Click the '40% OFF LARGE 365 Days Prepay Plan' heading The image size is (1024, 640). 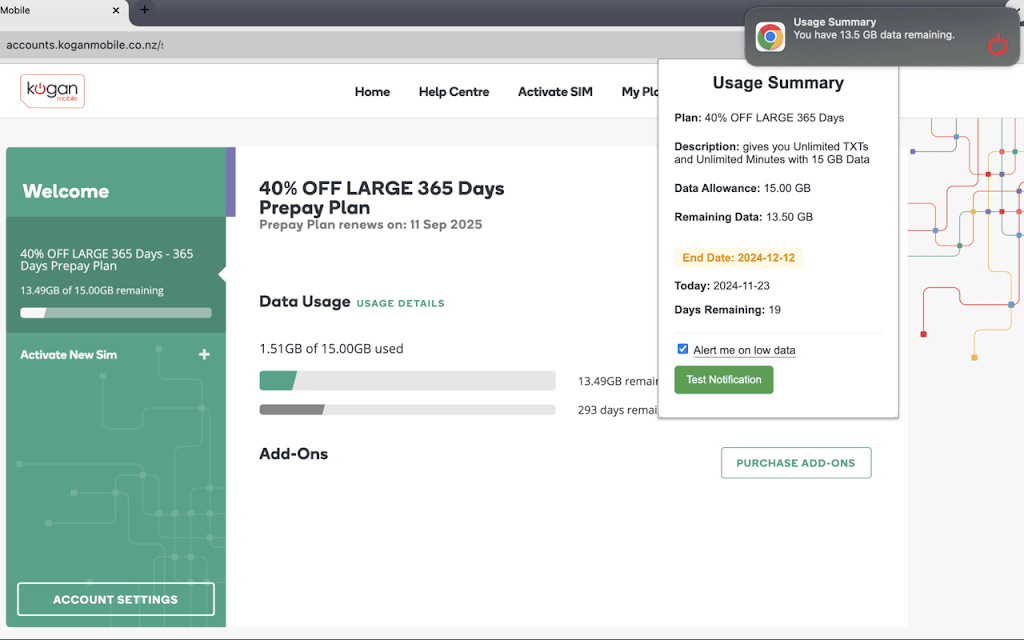point(382,198)
